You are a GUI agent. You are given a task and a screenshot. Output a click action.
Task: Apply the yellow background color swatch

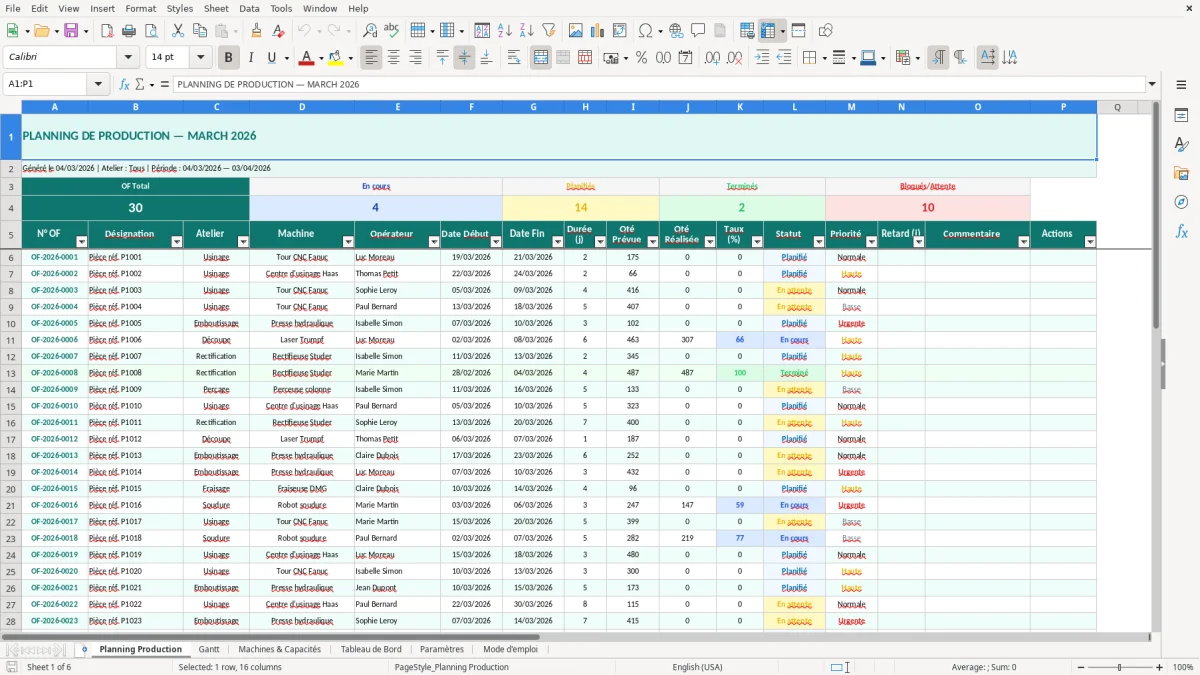click(x=336, y=58)
